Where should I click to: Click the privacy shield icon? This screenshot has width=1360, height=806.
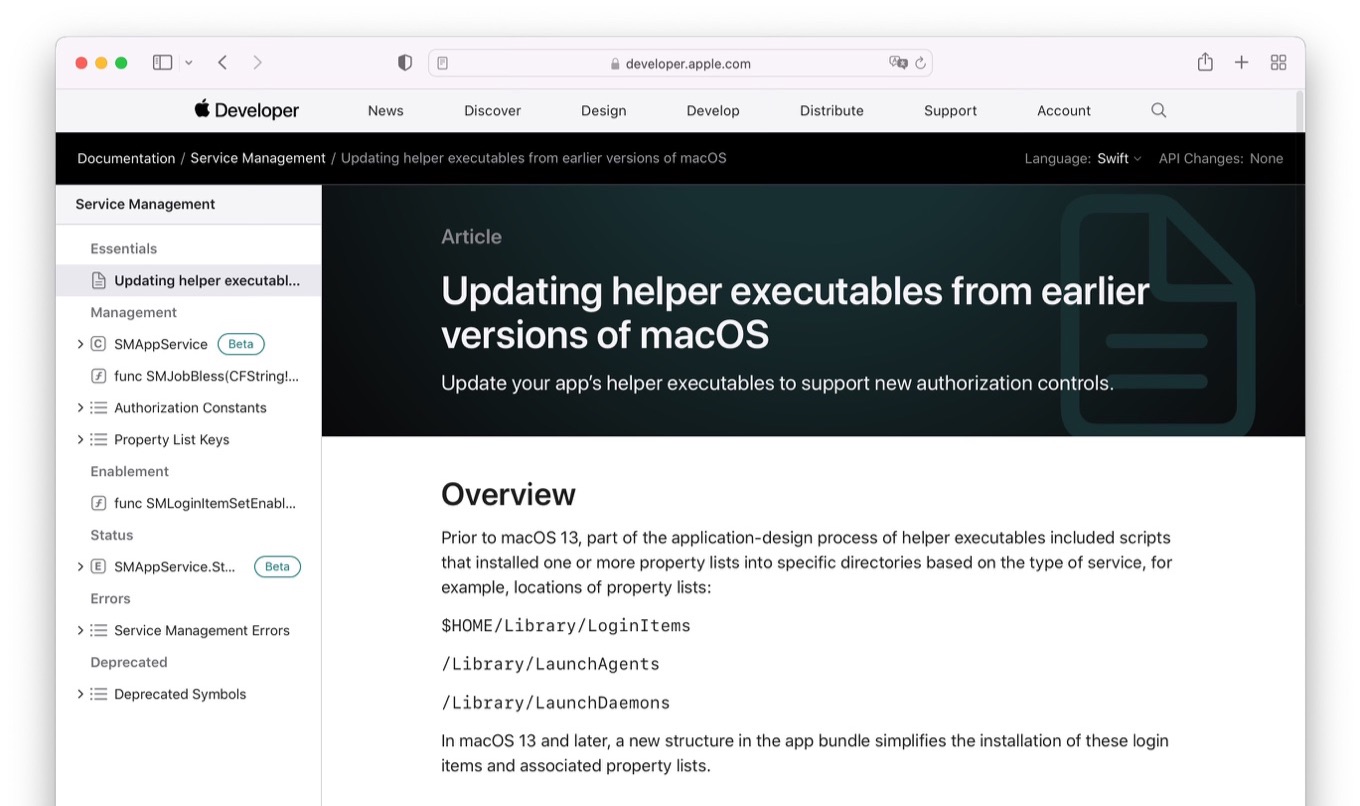405,63
